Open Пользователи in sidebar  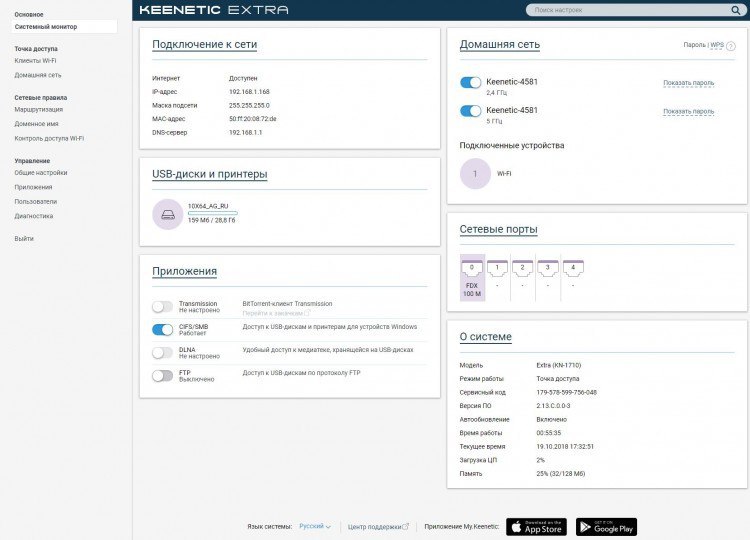pos(36,201)
